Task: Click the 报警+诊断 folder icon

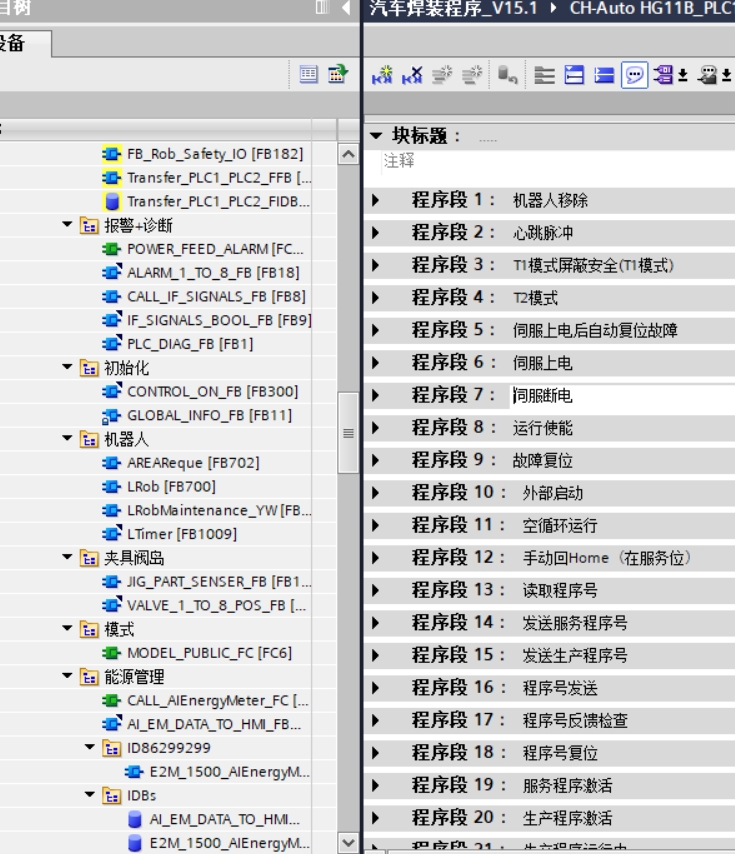Action: point(89,225)
